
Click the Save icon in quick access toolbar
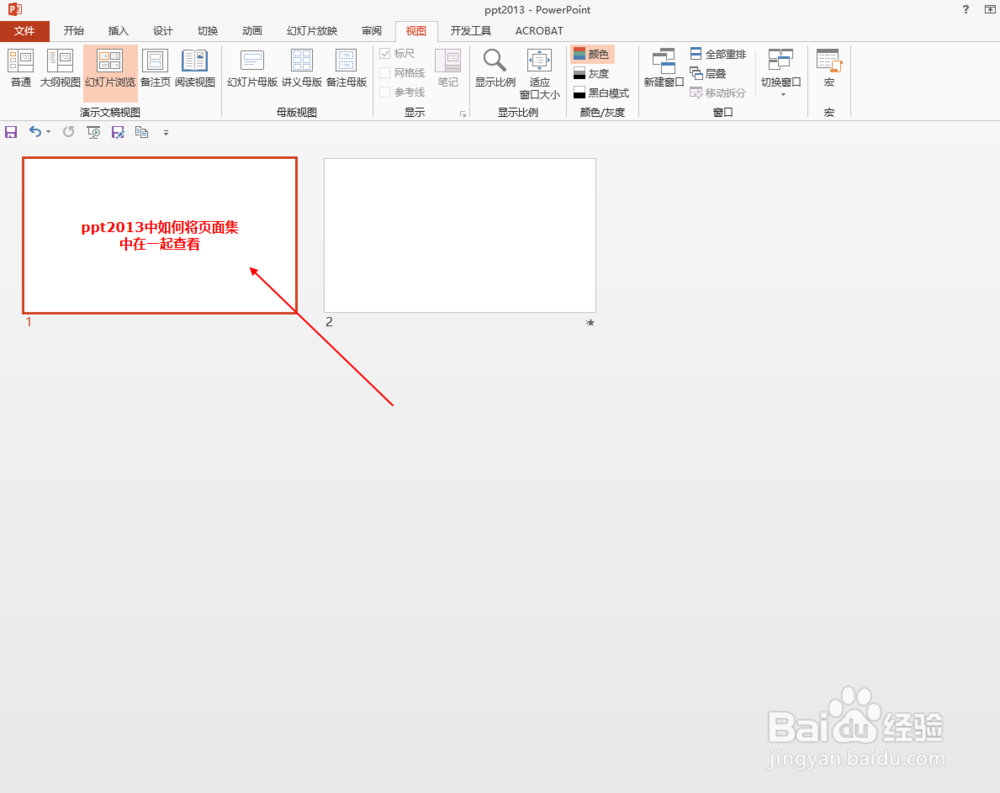(11, 132)
